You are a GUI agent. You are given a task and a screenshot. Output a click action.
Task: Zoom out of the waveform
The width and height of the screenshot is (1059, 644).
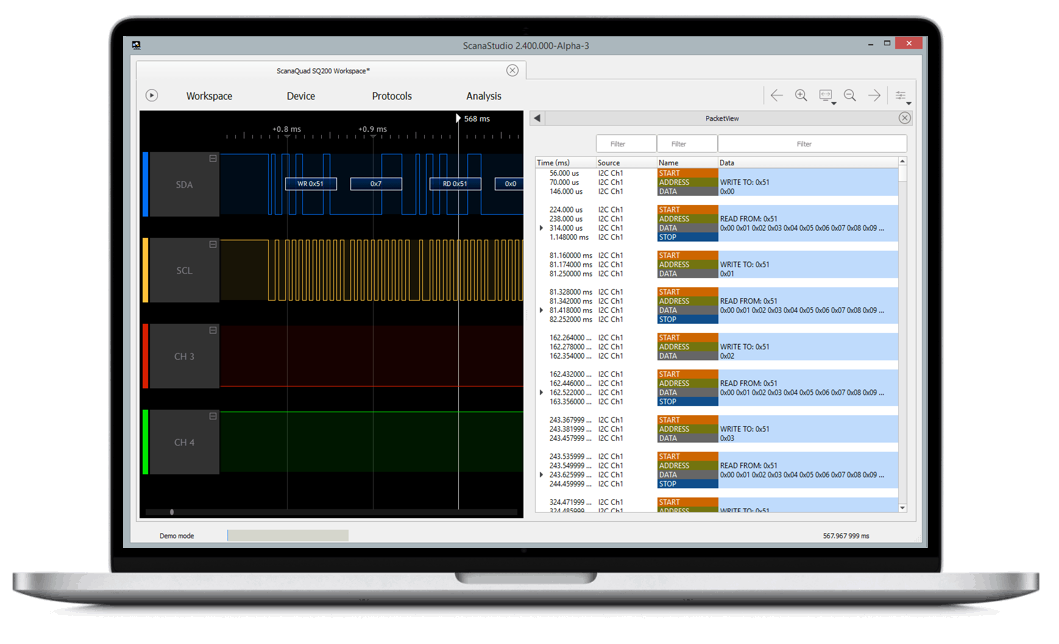(849, 95)
